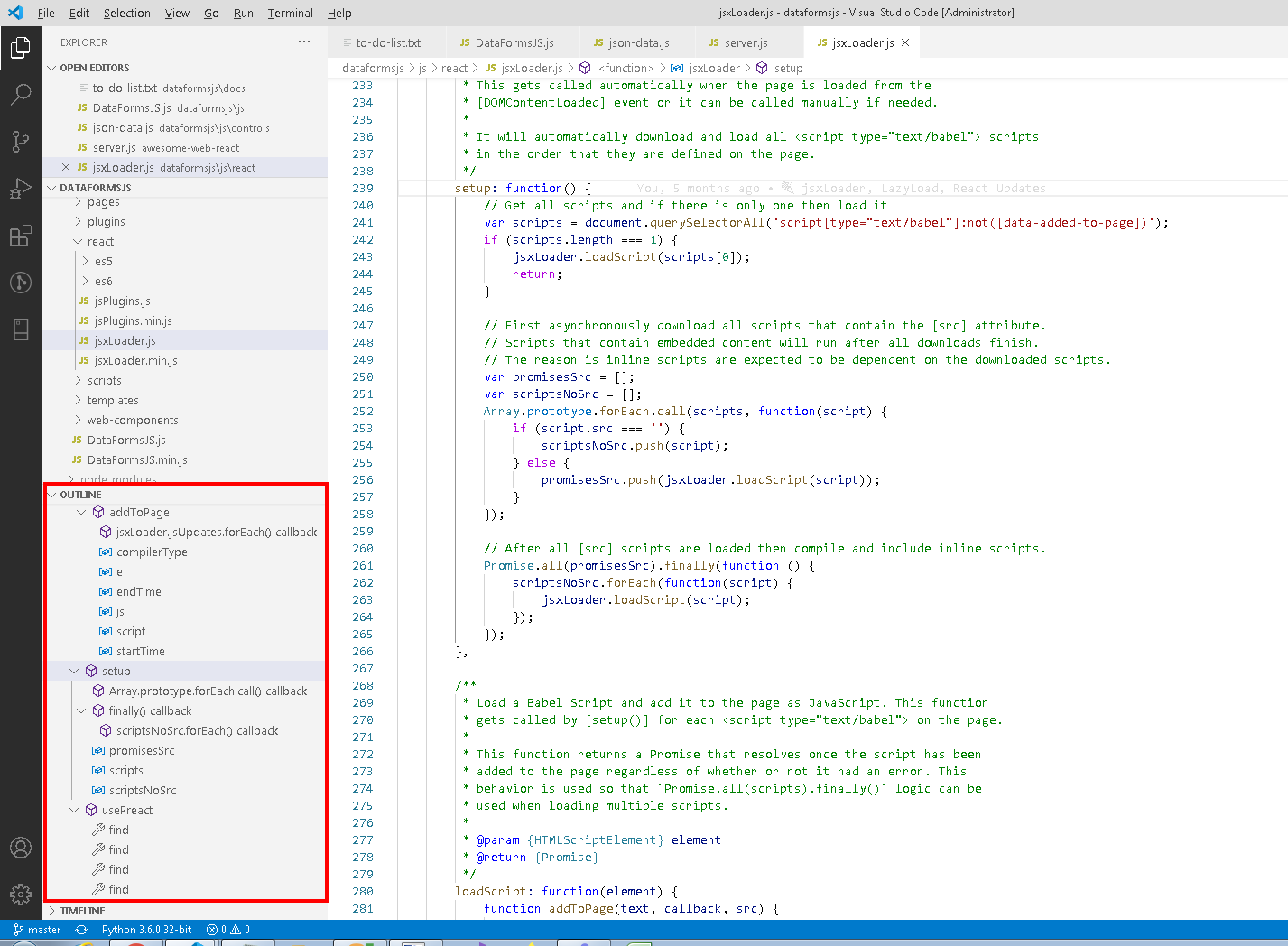Click the sync changes icon in status bar
This screenshot has height=946, width=1288.
[x=80, y=929]
